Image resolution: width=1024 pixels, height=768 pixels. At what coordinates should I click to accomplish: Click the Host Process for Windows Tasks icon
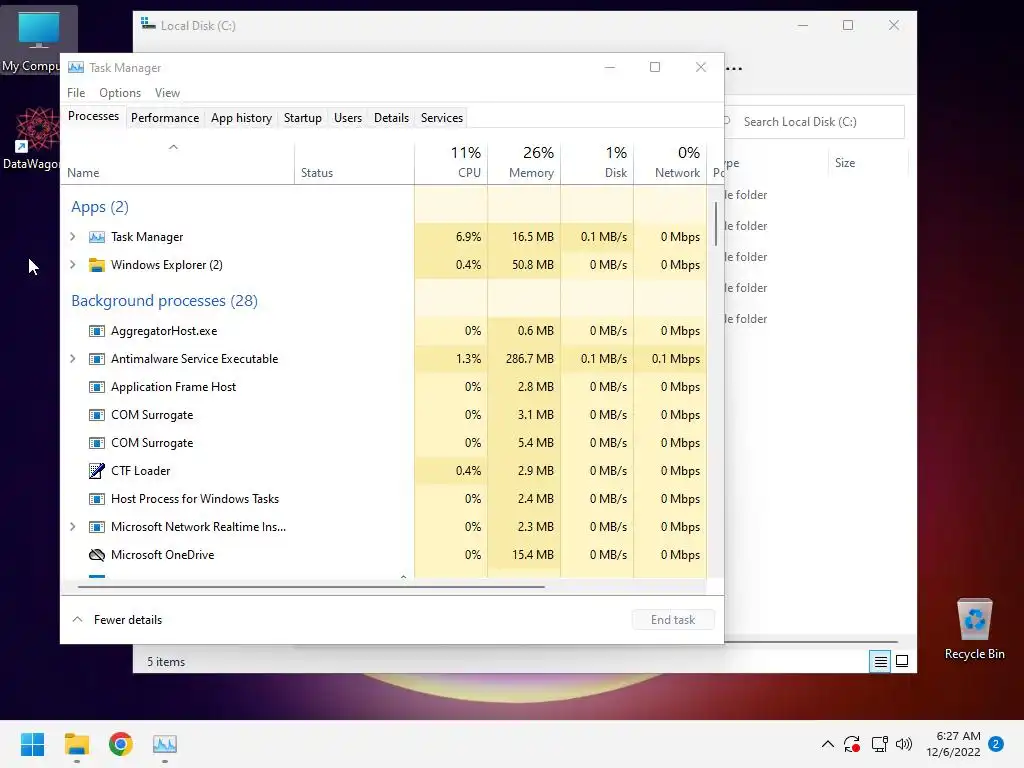click(97, 499)
